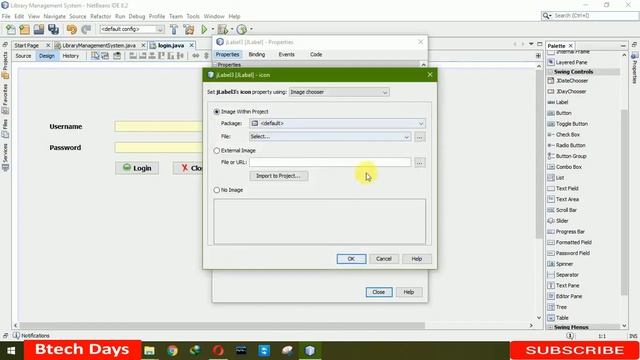Image resolution: width=640 pixels, height=360 pixels.
Task: Collapse the Swing Controls palette category
Action: tap(551, 72)
